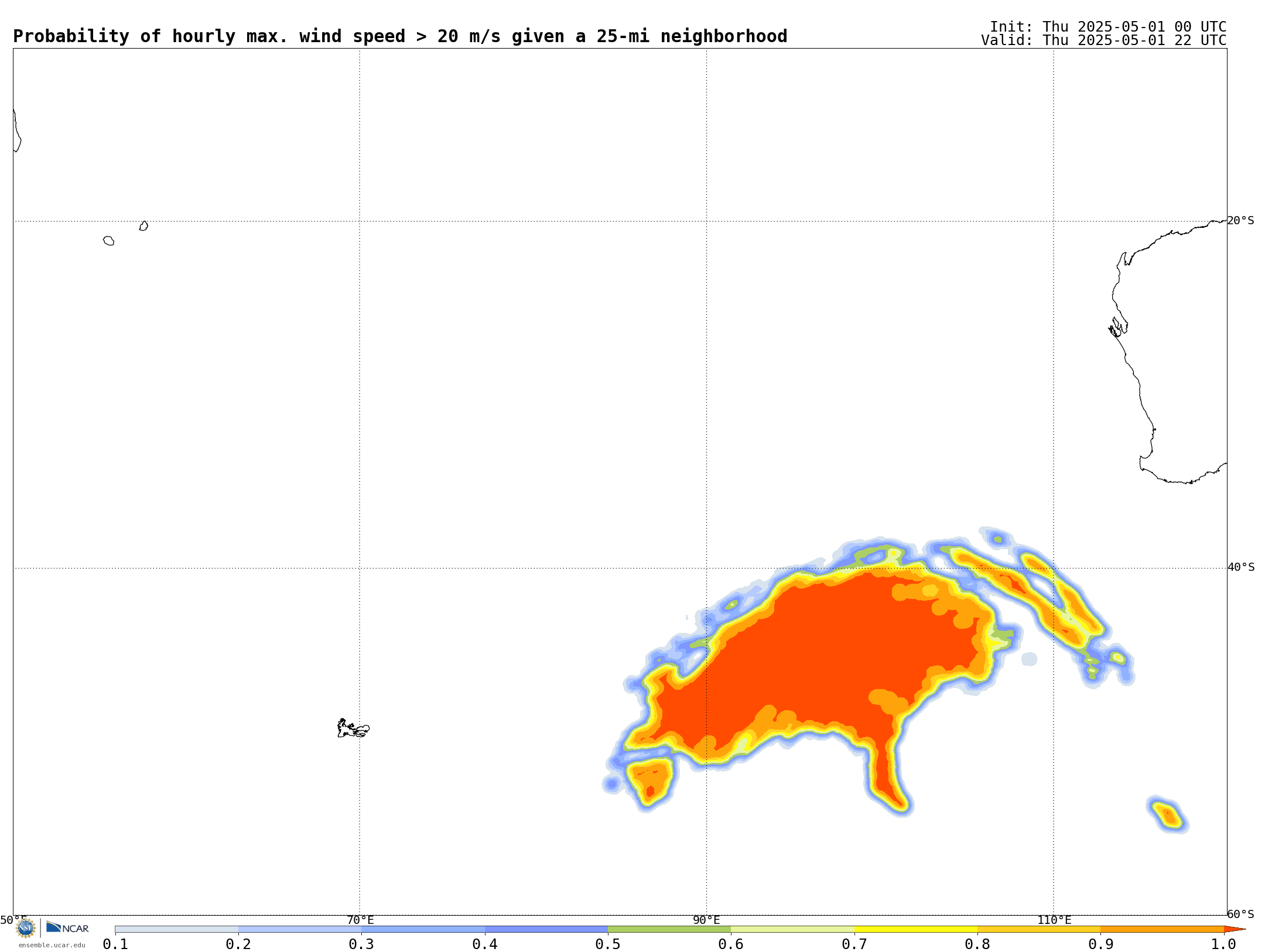The image size is (1265, 952).
Task: Select the Valid: Thu 2025-05-01 22 UTC text
Action: [1104, 40]
